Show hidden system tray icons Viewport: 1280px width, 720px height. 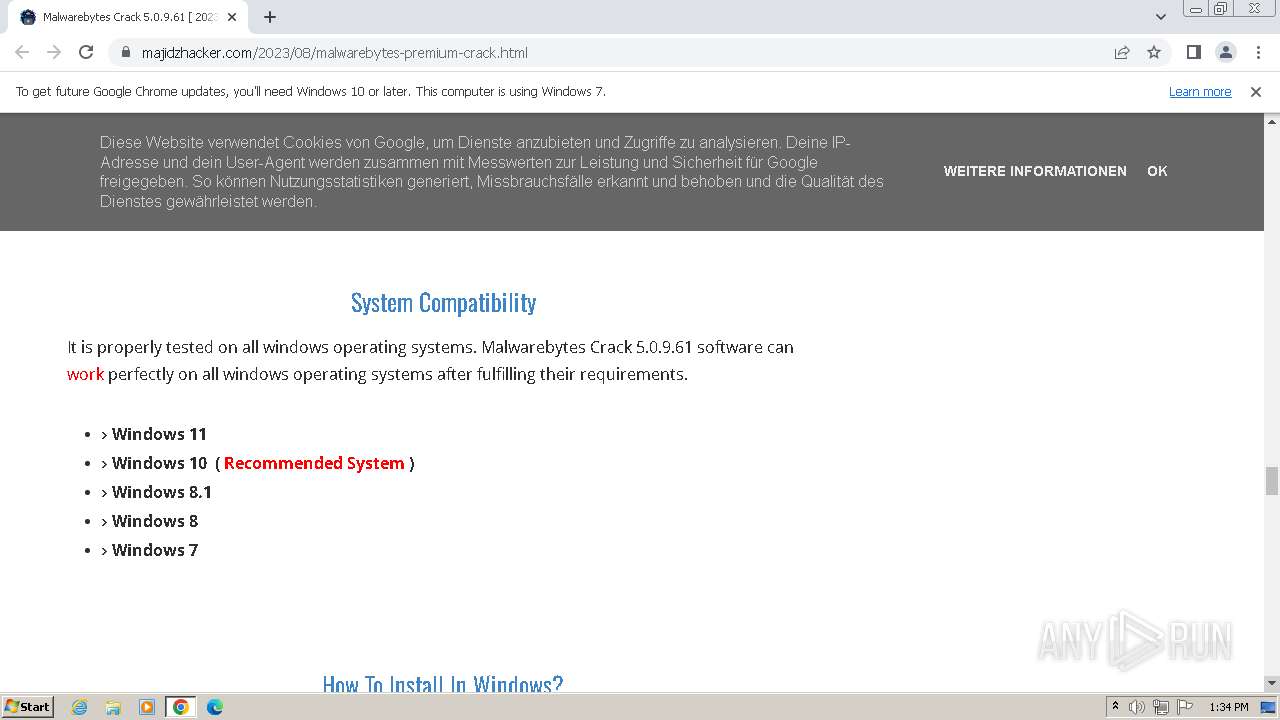tap(1116, 707)
